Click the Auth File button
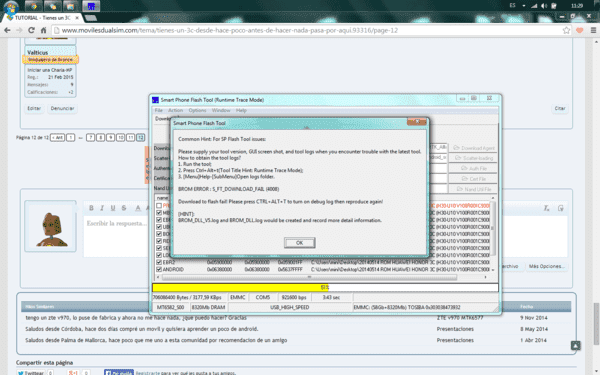Viewport: 600px width, 375px height. click(x=474, y=168)
